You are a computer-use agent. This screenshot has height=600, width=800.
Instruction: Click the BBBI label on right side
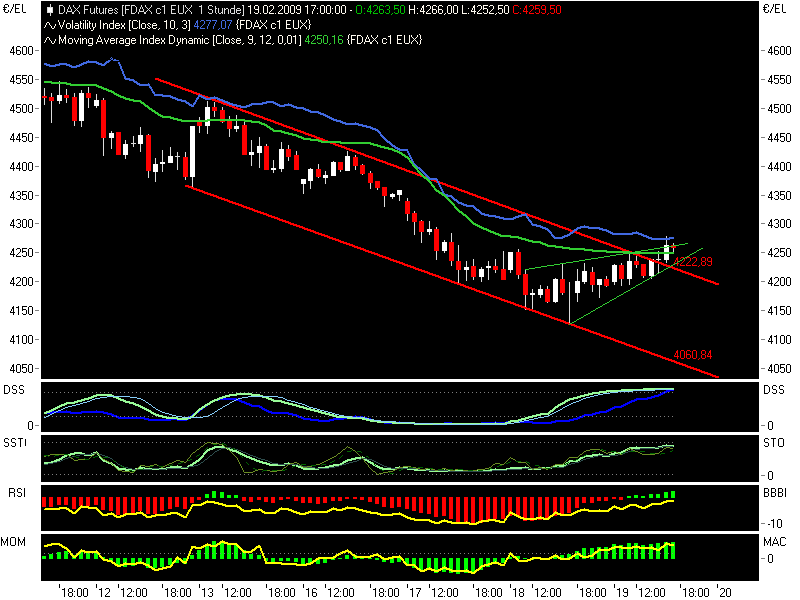click(x=775, y=493)
